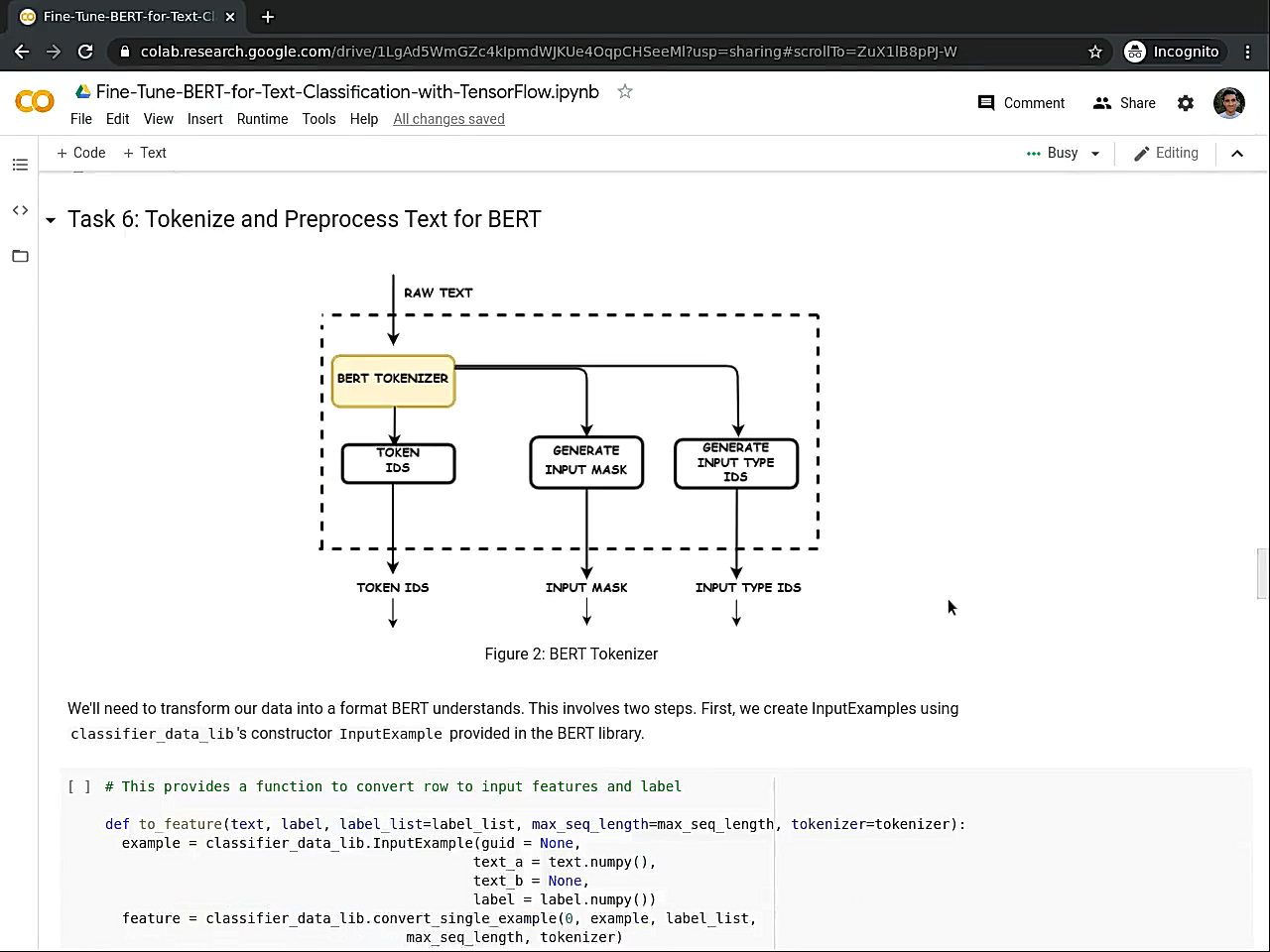Collapse the header with the chevron arrow
Viewport: 1270px width, 952px height.
click(x=1237, y=153)
